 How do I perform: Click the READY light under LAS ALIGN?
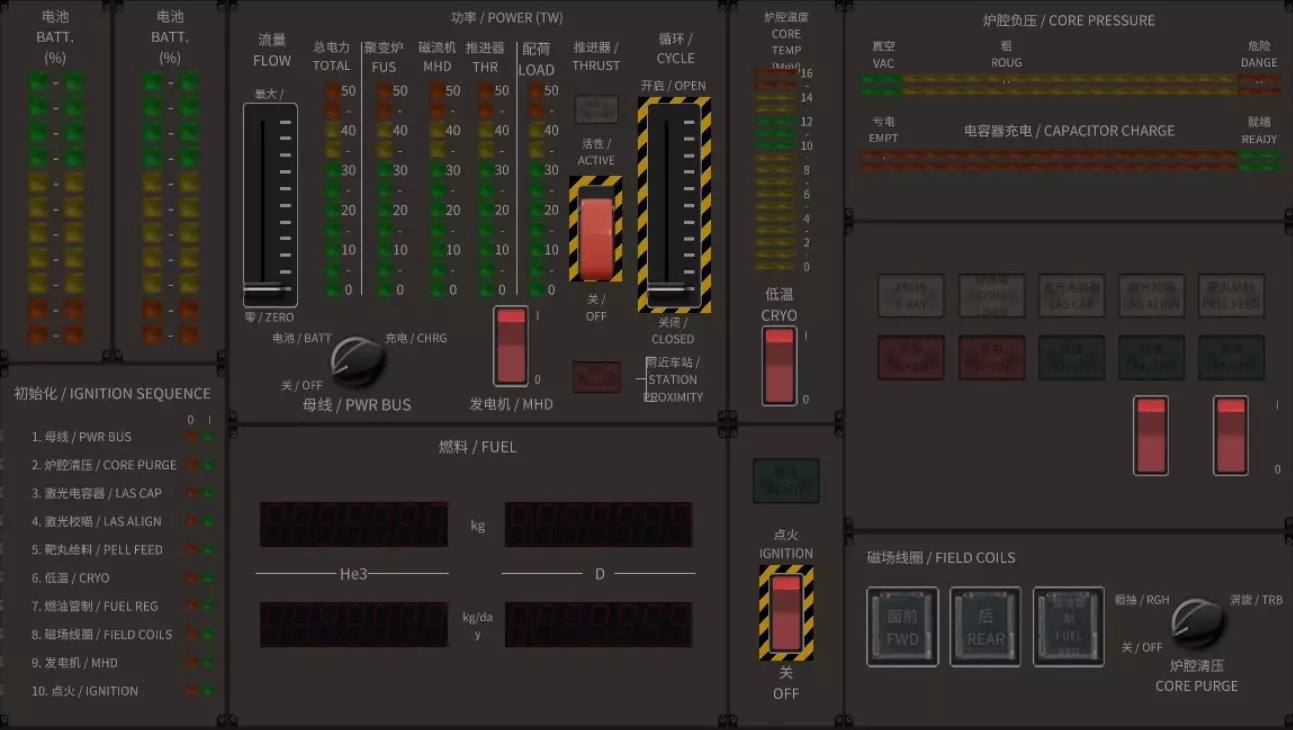pos(1152,358)
